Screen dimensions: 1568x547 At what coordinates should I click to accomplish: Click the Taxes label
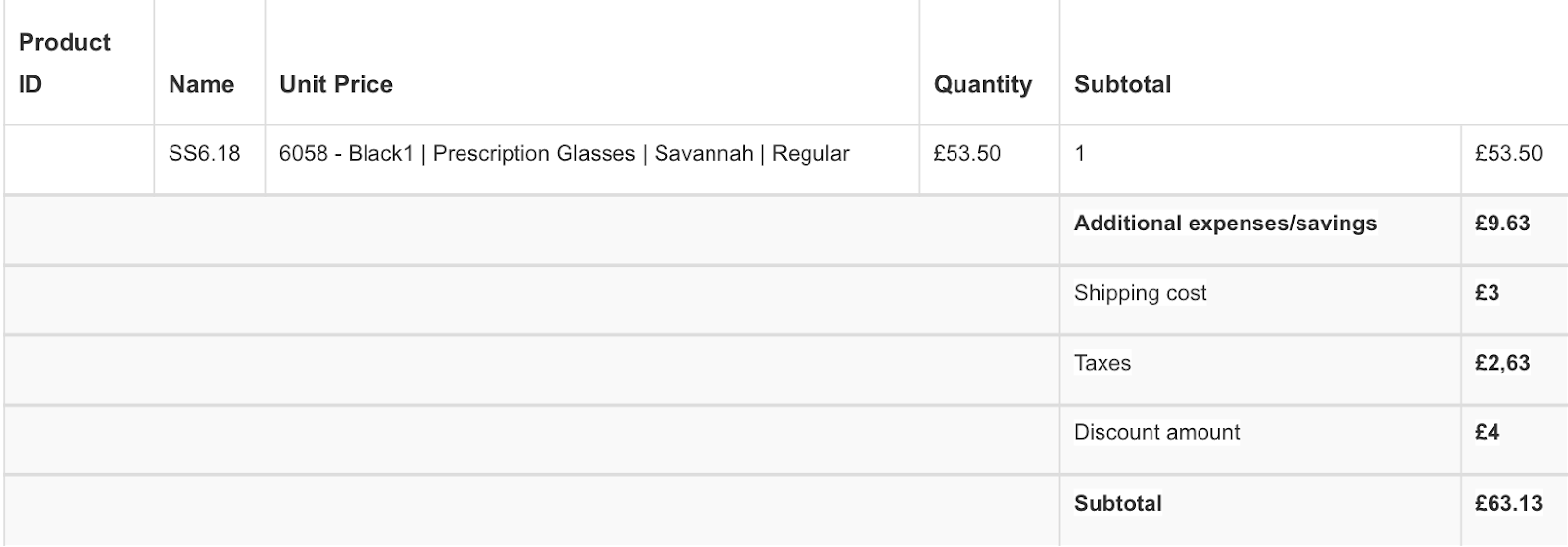tap(1102, 363)
